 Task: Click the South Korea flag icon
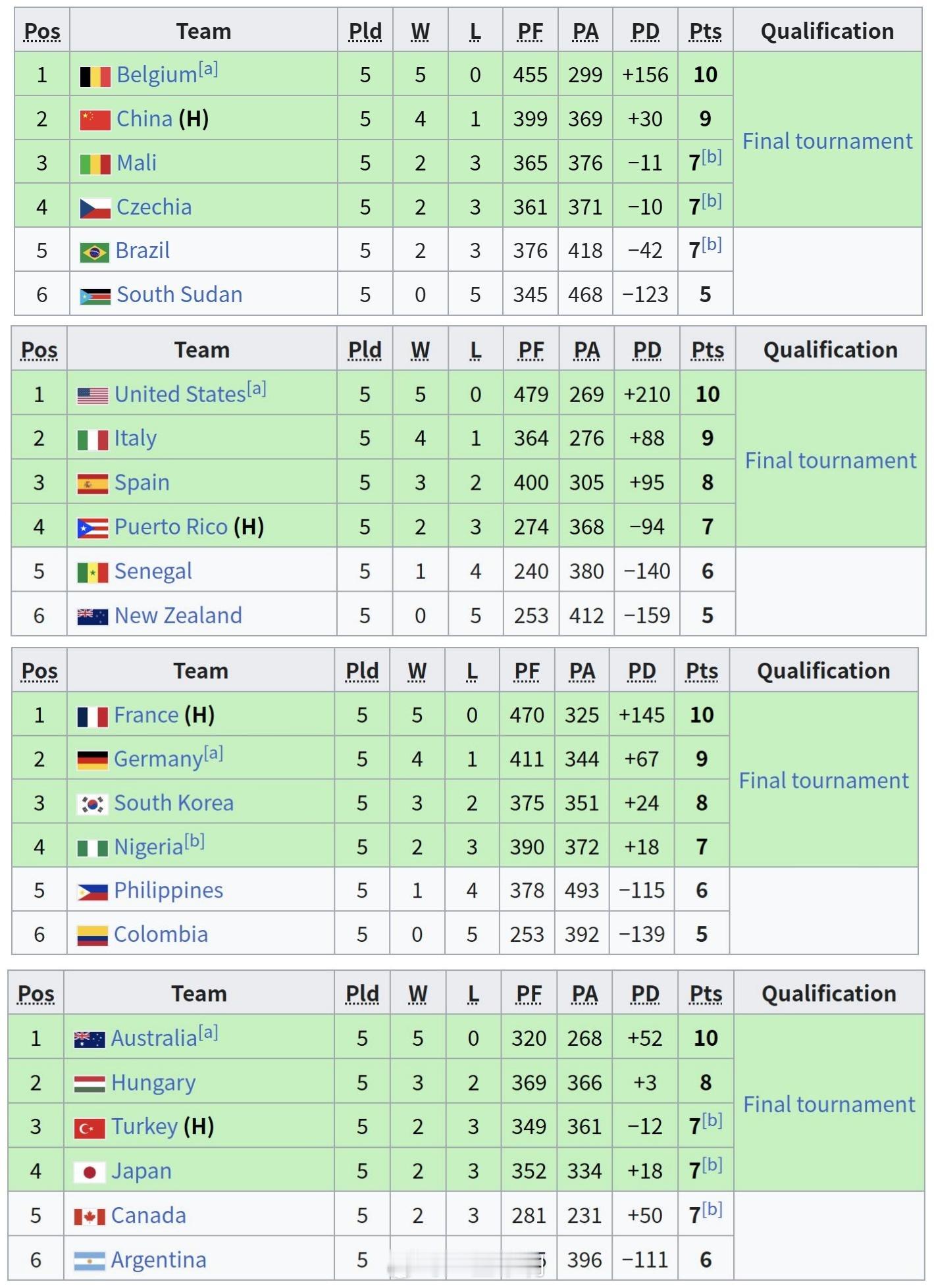click(x=91, y=804)
